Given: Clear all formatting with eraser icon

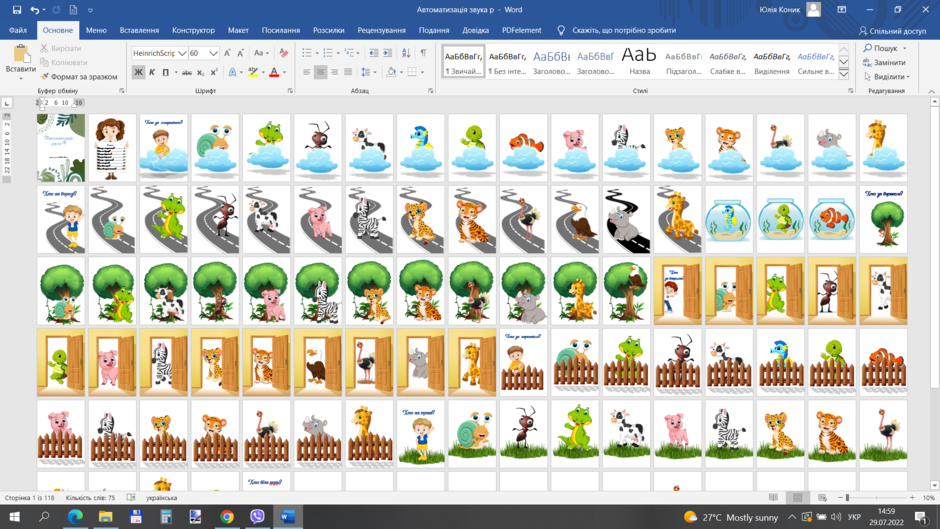Looking at the screenshot, I should pyautogui.click(x=284, y=53).
